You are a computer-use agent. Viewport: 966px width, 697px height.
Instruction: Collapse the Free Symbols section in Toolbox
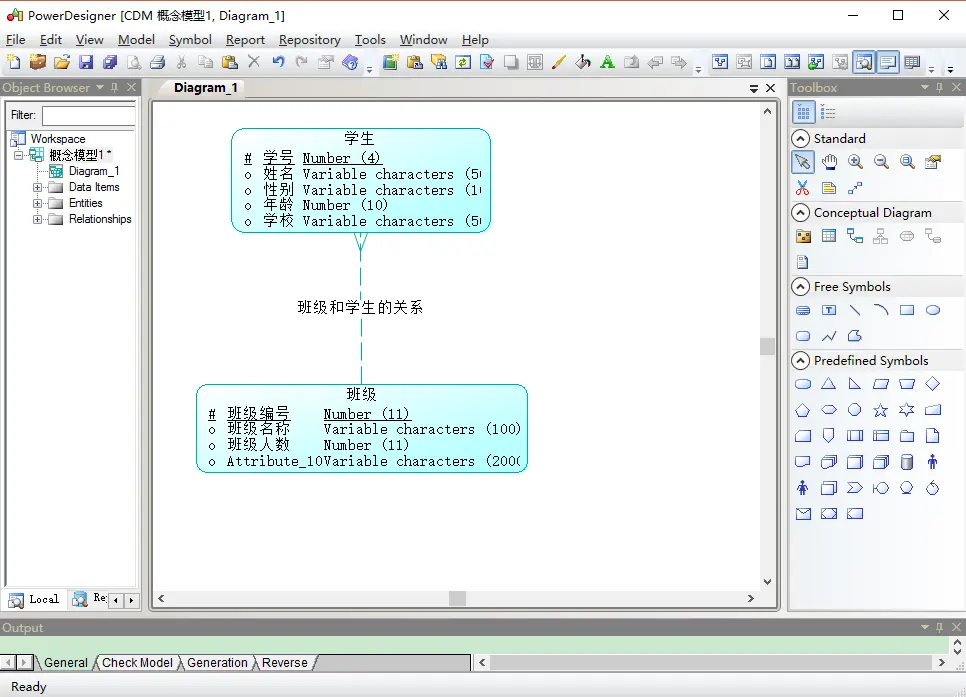[801, 286]
